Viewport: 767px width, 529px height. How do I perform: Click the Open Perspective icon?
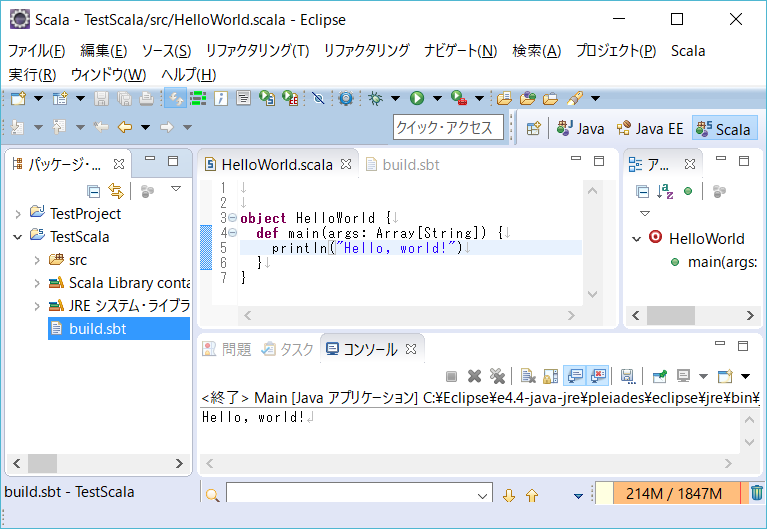pos(534,129)
